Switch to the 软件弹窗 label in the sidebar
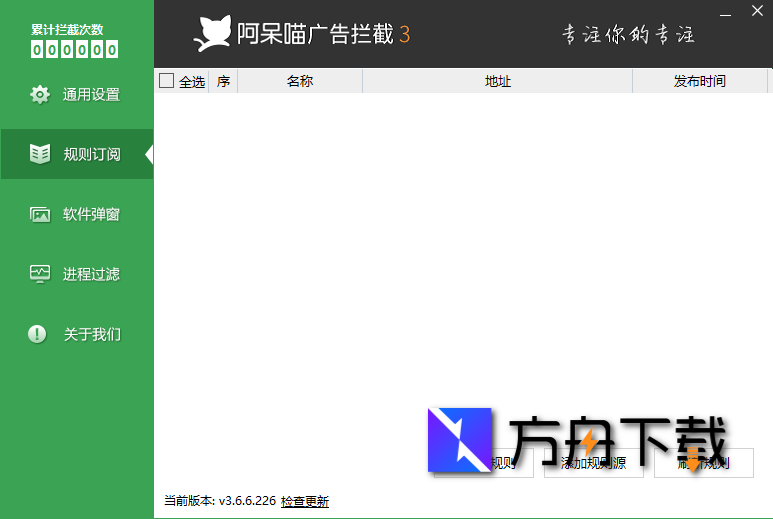 coord(91,214)
